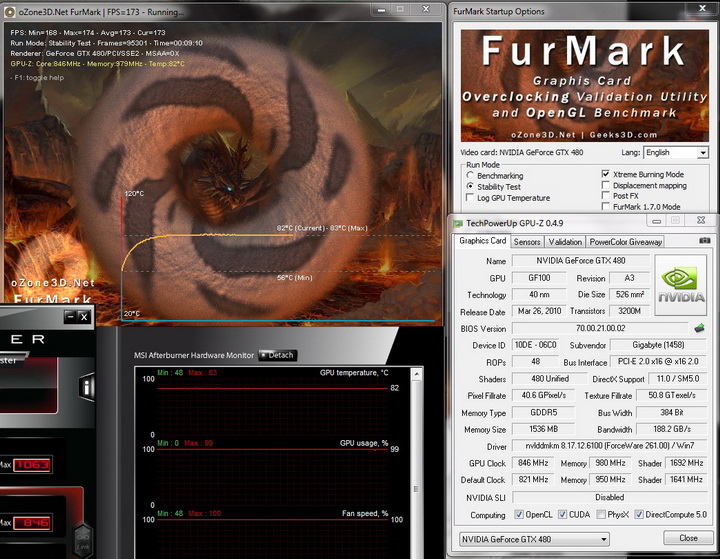Enable Log GPU Temperature

tap(470, 198)
